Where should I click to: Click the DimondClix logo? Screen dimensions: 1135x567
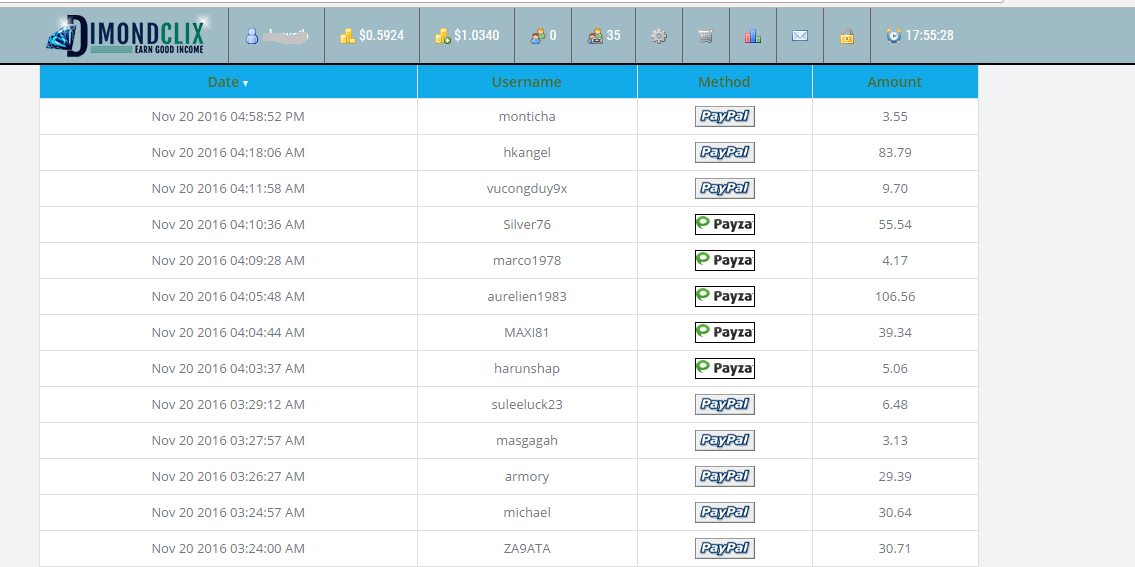click(x=124, y=35)
